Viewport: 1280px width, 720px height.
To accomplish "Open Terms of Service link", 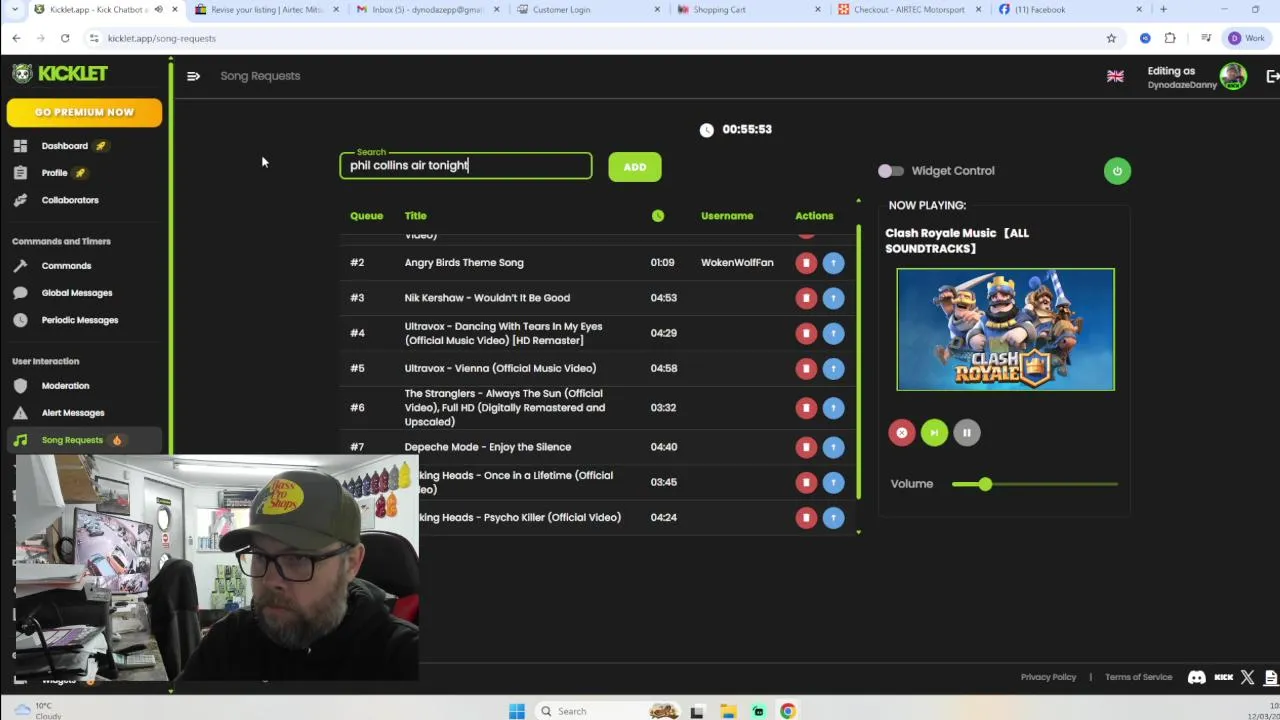I will point(1138,677).
